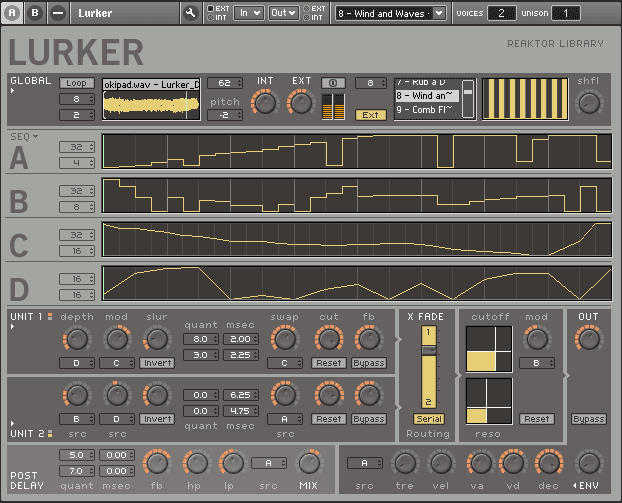Screen dimensions: 622x503
Task: Adjust the filter mod knob
Action: (537, 339)
